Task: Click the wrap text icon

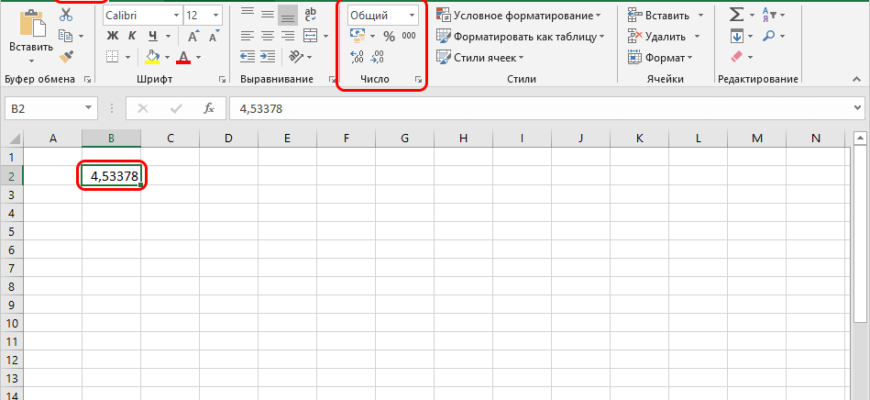Action: tap(311, 15)
